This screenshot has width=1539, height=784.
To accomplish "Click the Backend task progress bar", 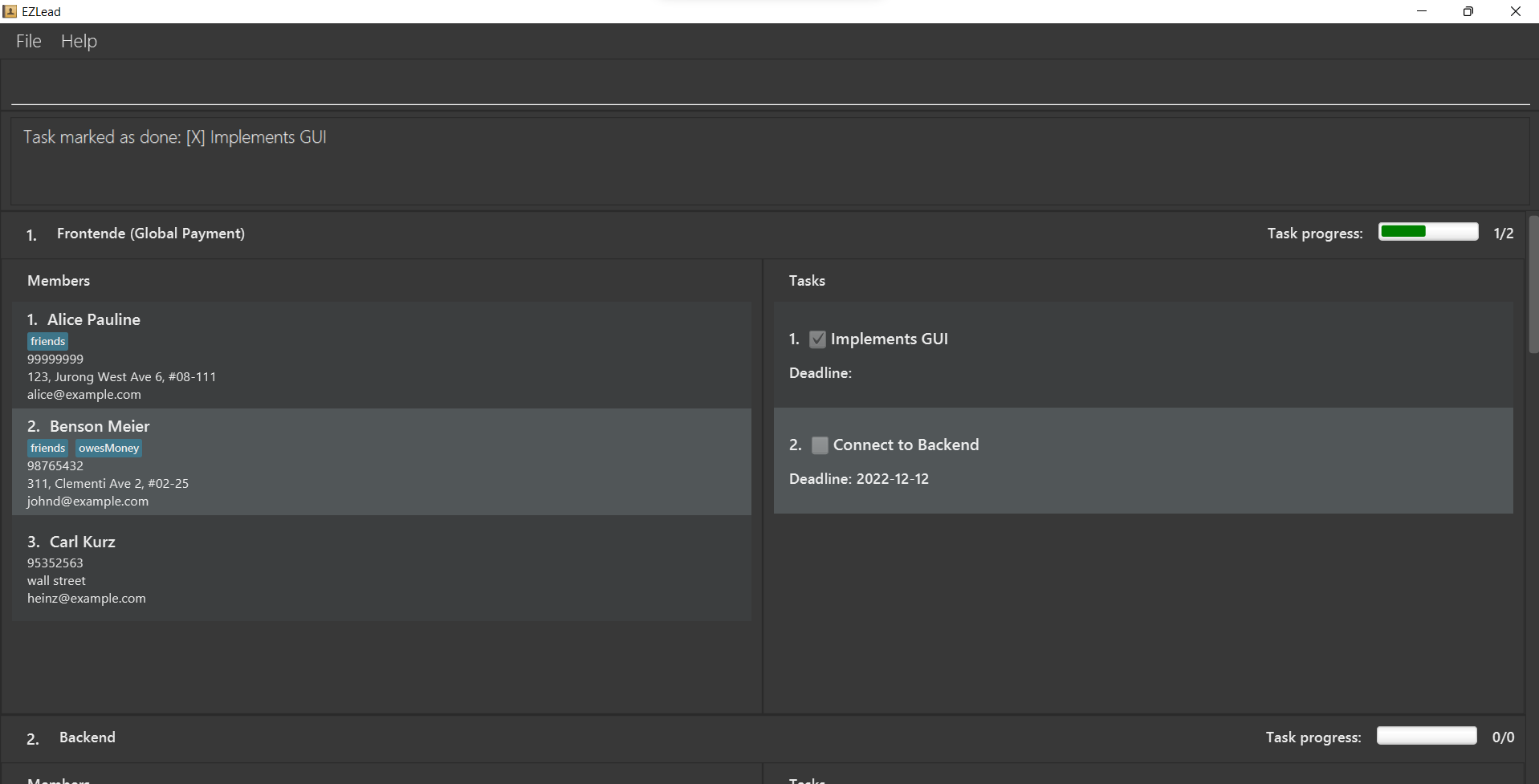I will 1427,736.
